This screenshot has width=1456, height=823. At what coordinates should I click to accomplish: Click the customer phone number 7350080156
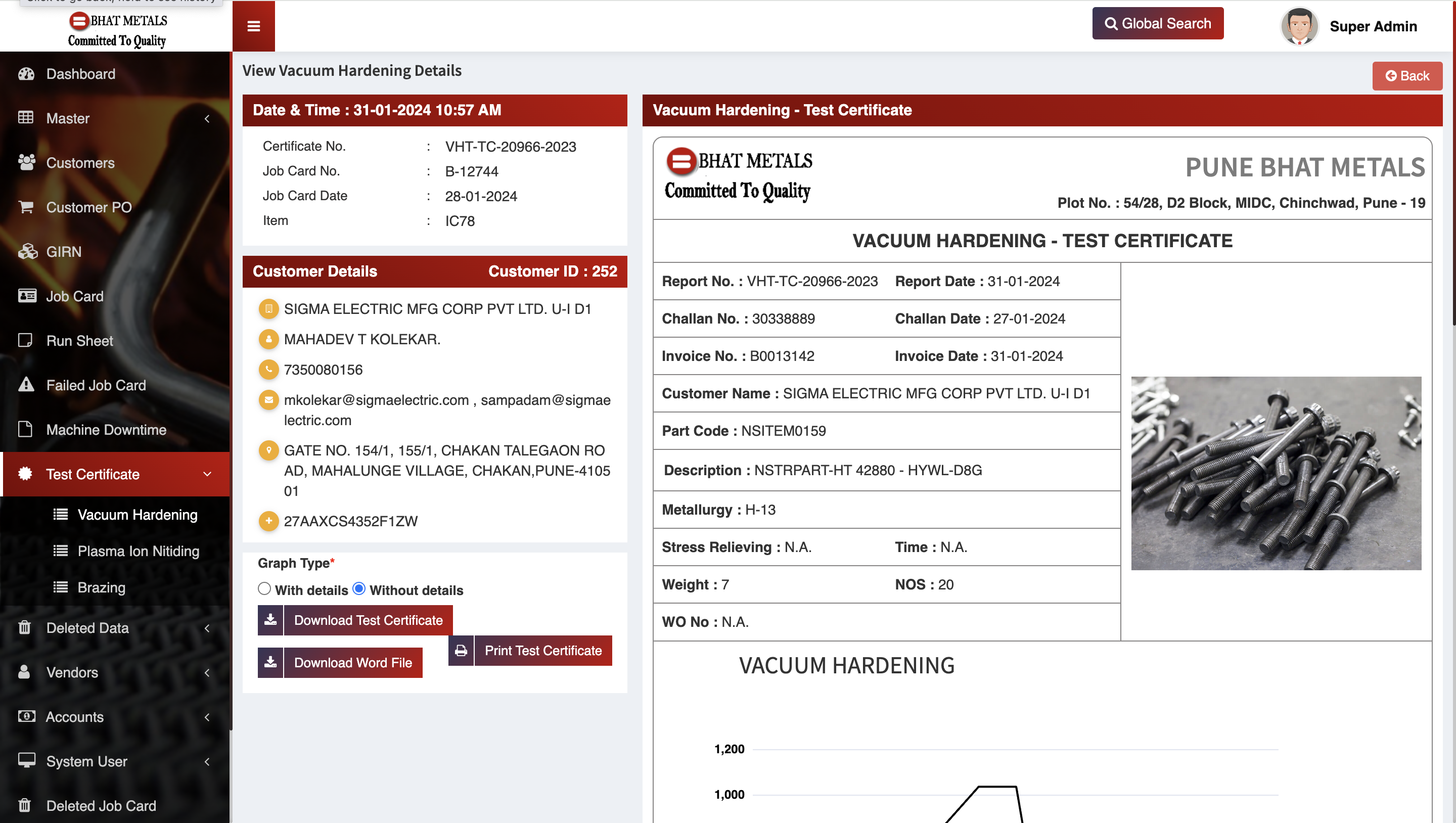pyautogui.click(x=323, y=370)
